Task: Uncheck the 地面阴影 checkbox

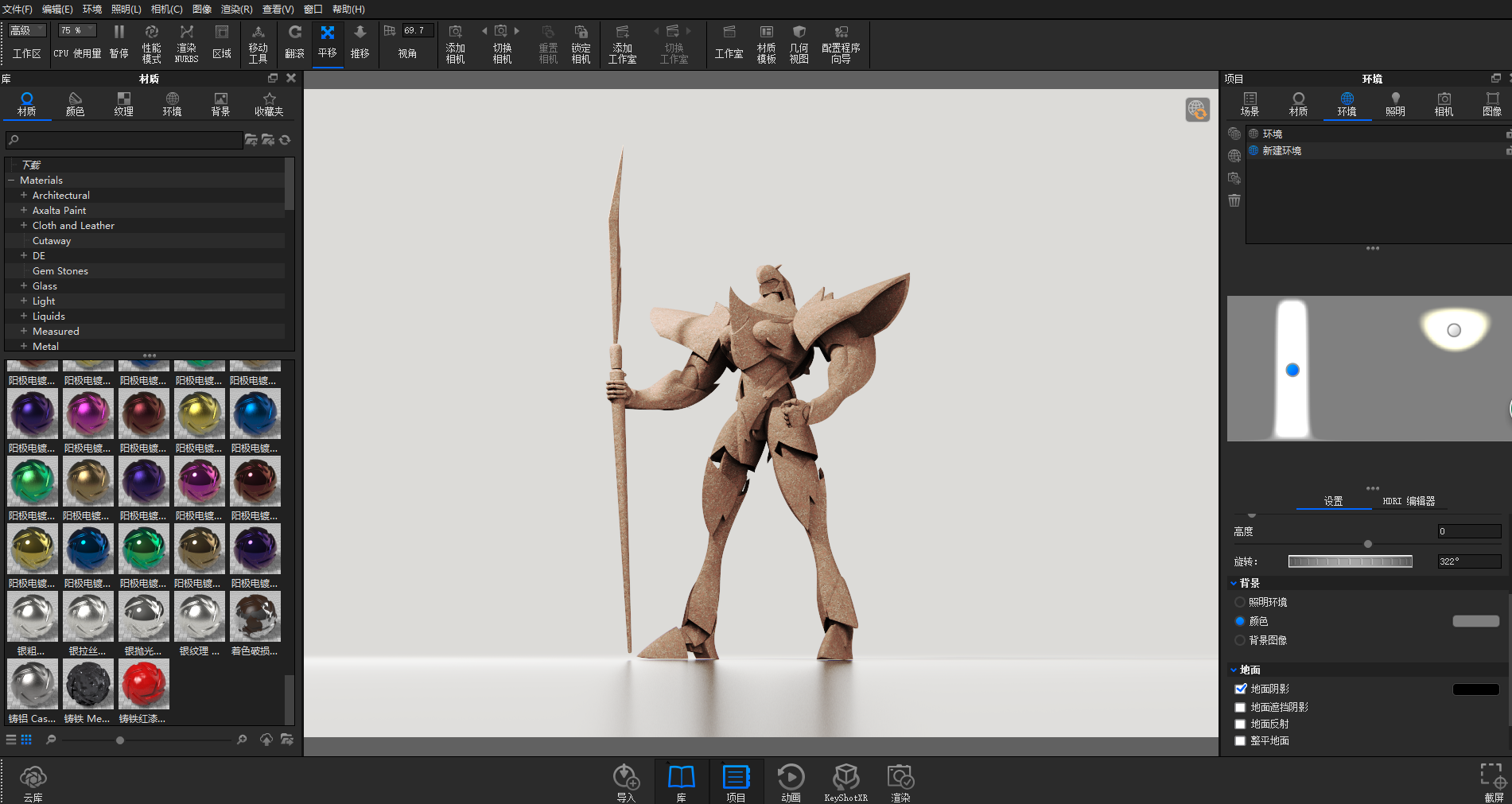Action: coord(1240,688)
